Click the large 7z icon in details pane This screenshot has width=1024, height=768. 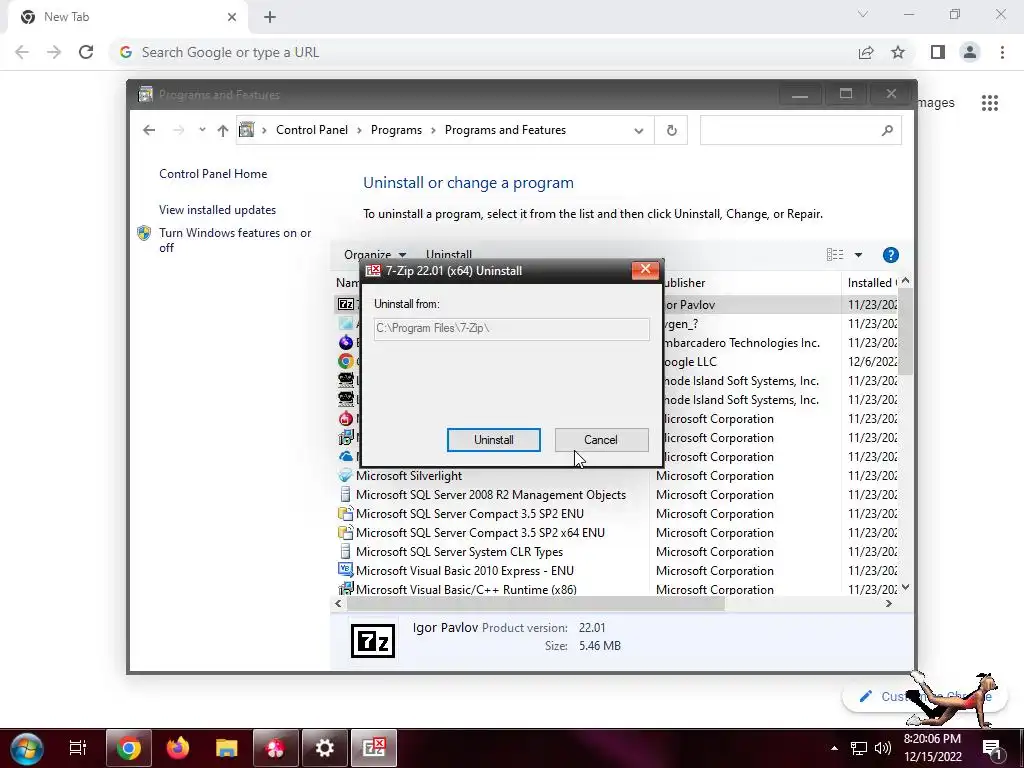click(373, 641)
